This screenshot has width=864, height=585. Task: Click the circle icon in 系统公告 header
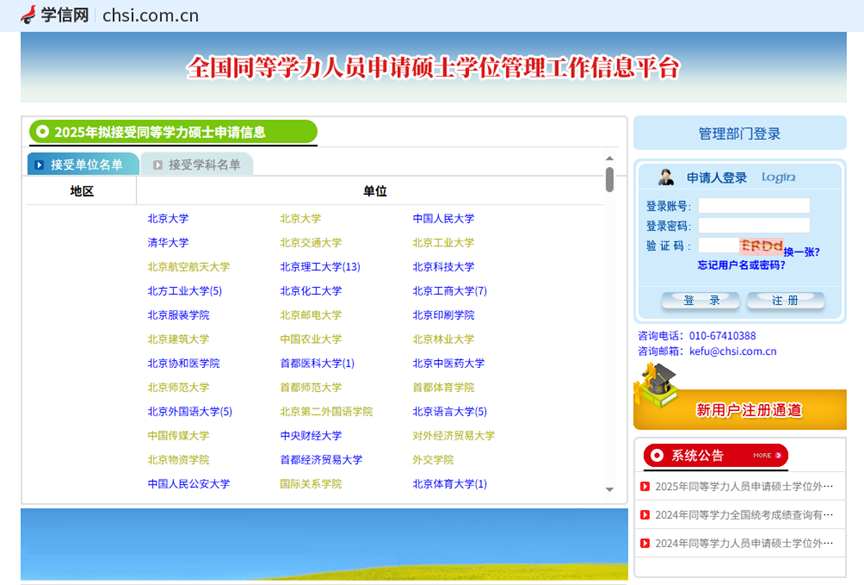(x=656, y=456)
